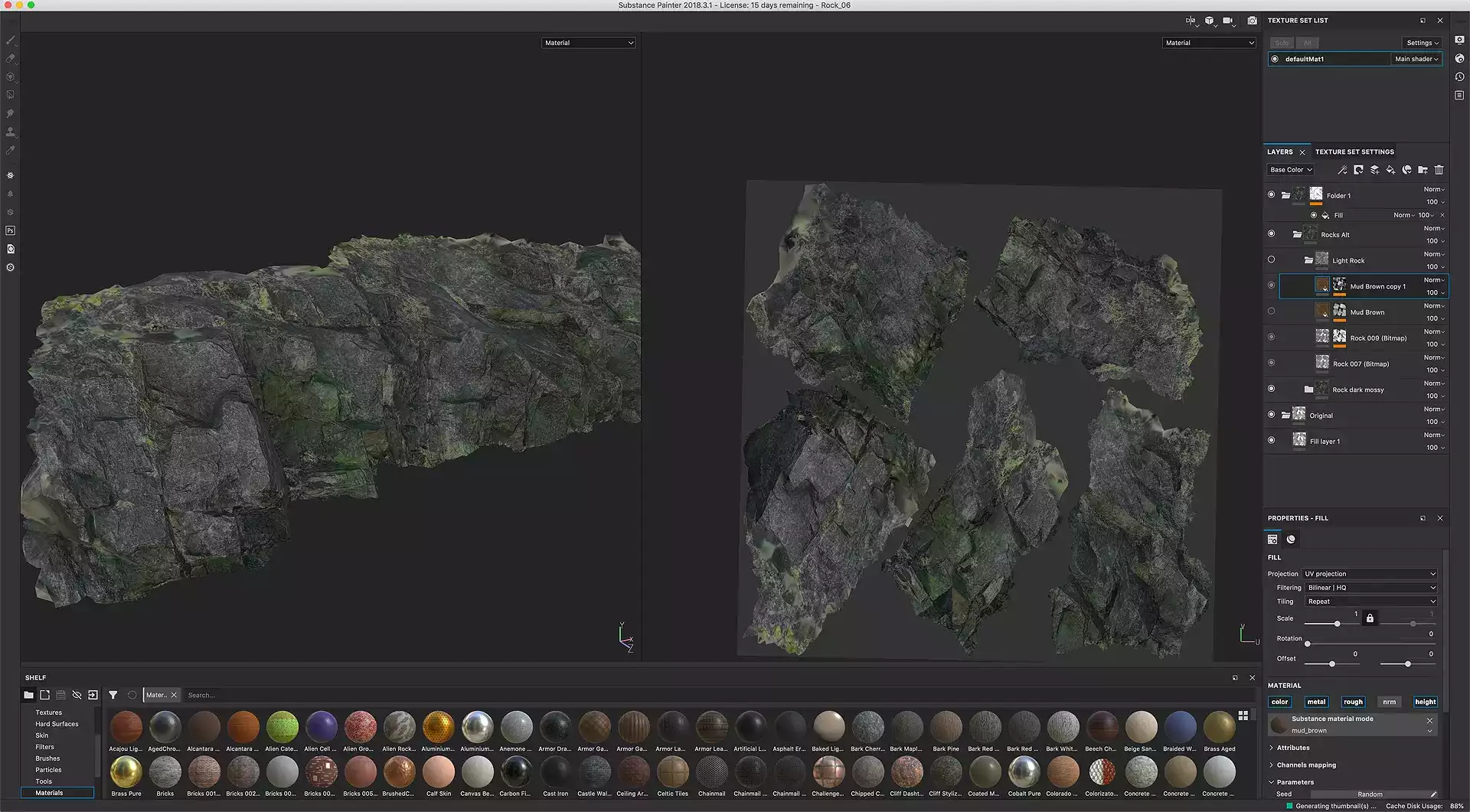This screenshot has width=1470, height=812.
Task: Click the shelf filter funnel icon
Action: coord(113,695)
